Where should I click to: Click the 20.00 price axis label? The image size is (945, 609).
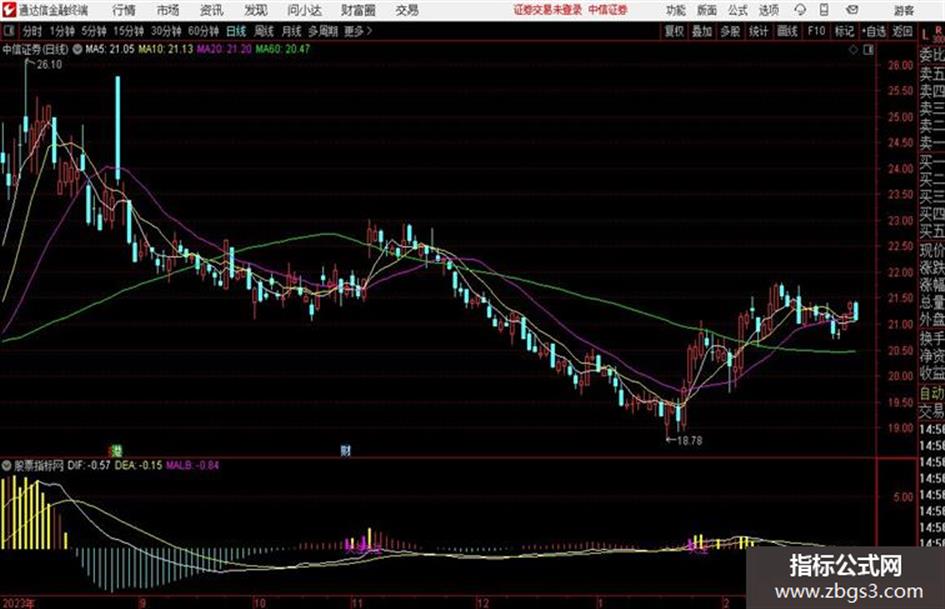(x=900, y=376)
